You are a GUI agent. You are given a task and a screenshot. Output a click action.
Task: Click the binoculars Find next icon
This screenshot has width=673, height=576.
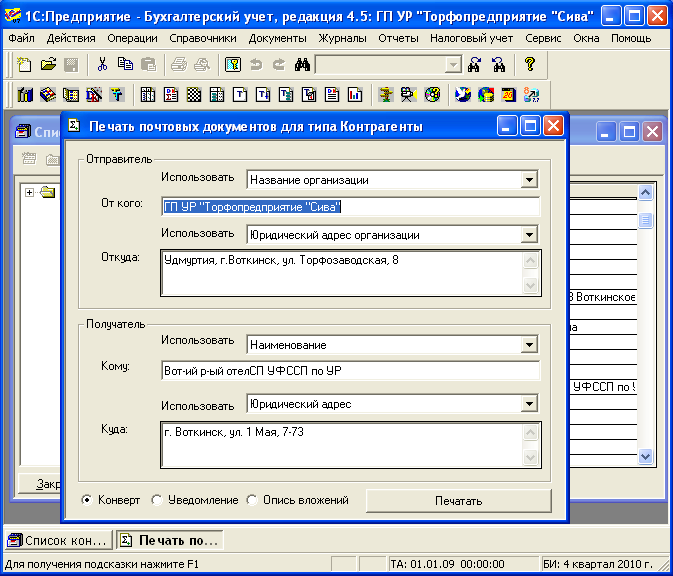475,65
